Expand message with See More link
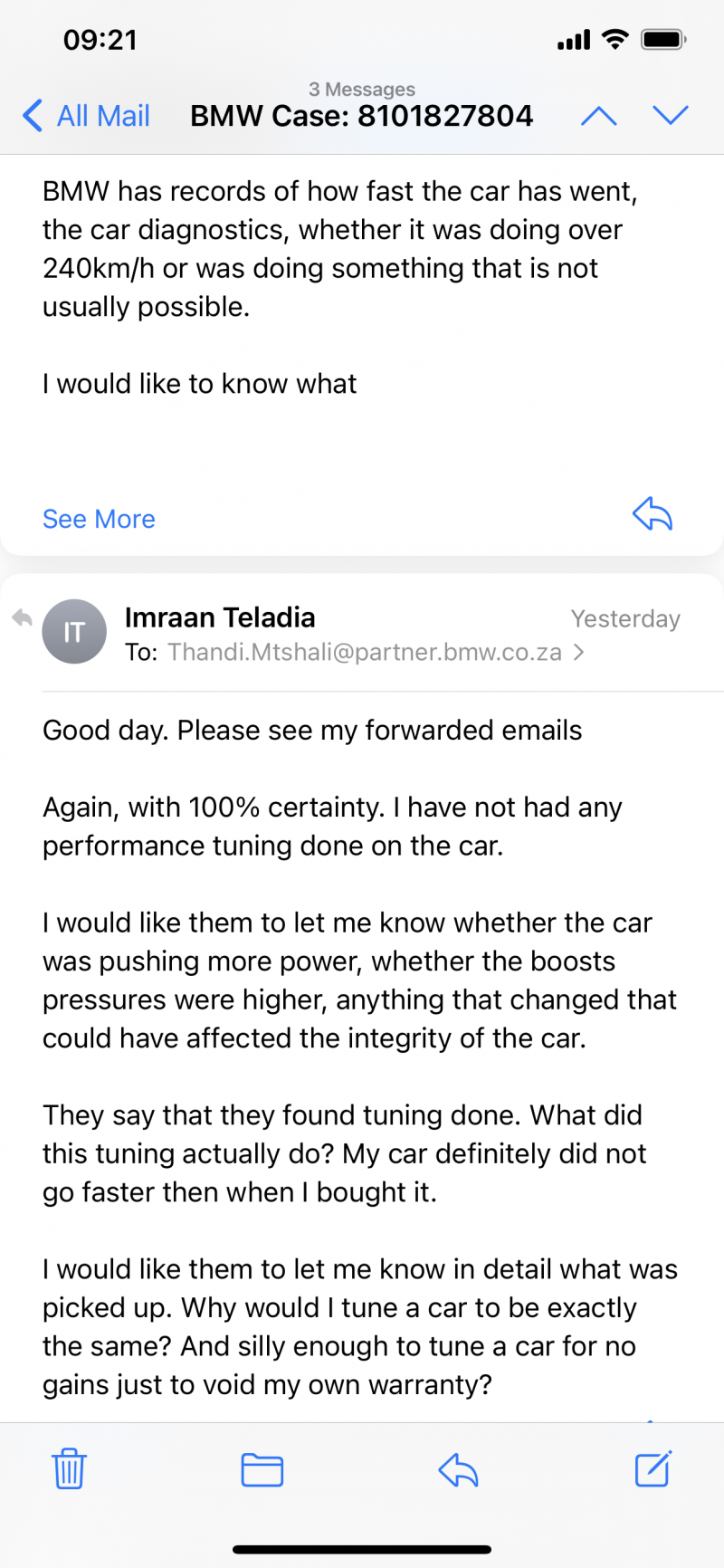Screen dimensions: 724x1568 pos(99,519)
